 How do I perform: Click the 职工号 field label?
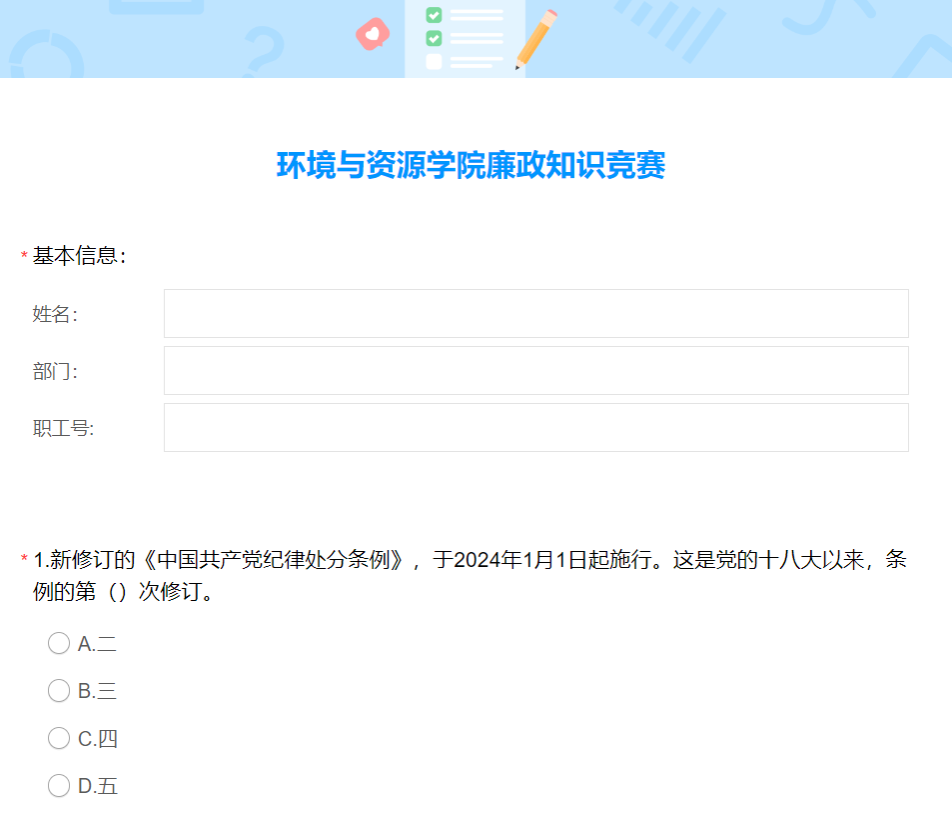tap(63, 428)
